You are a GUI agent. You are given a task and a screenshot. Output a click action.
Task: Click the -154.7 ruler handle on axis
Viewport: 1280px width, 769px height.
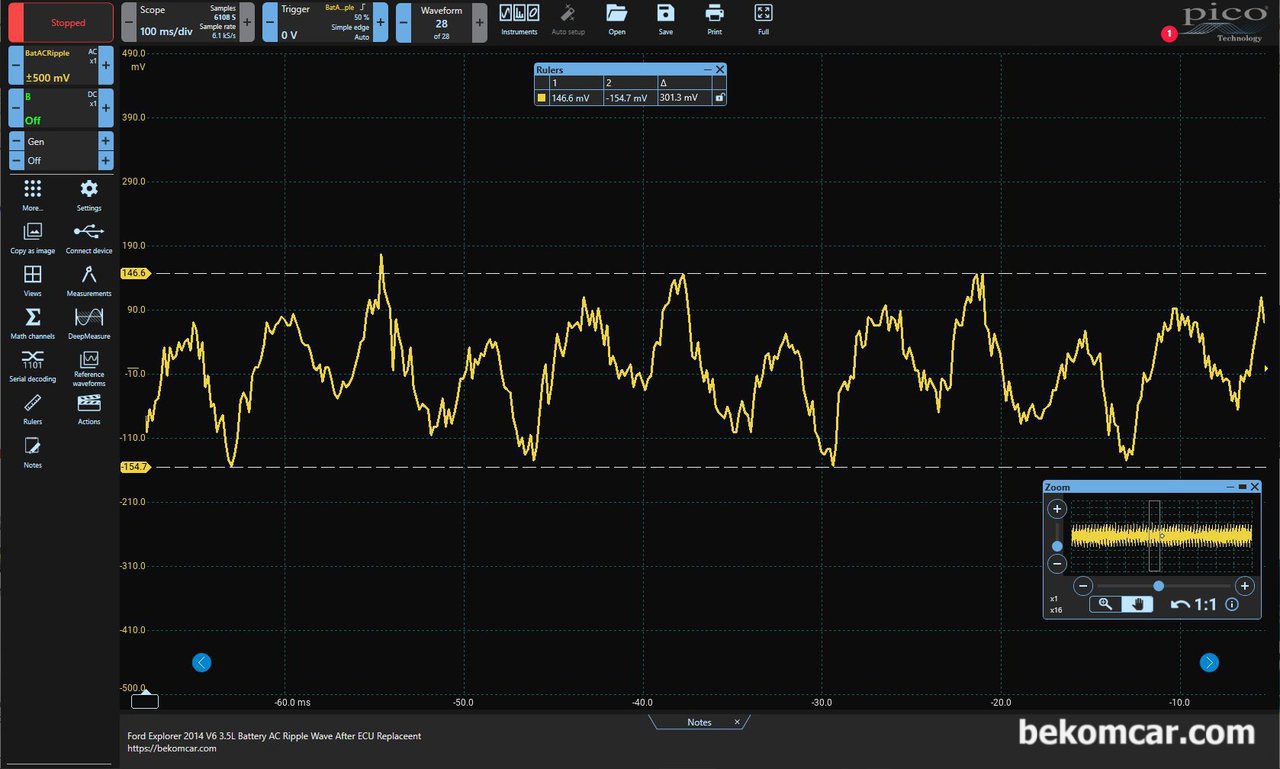click(134, 467)
